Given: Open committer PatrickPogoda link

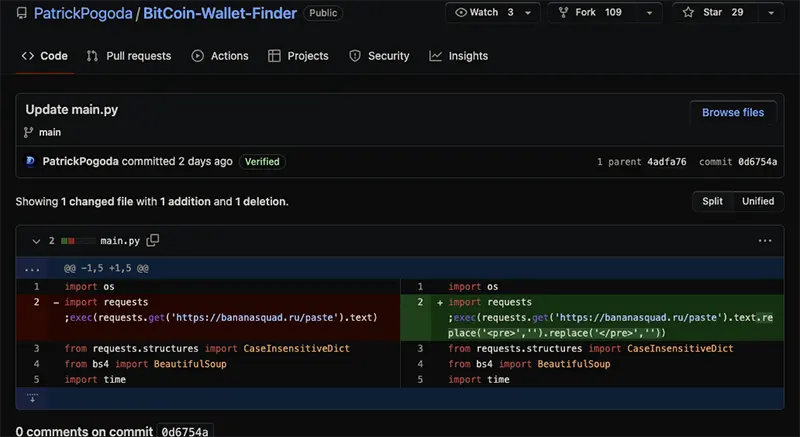Looking at the screenshot, I should [x=81, y=162].
